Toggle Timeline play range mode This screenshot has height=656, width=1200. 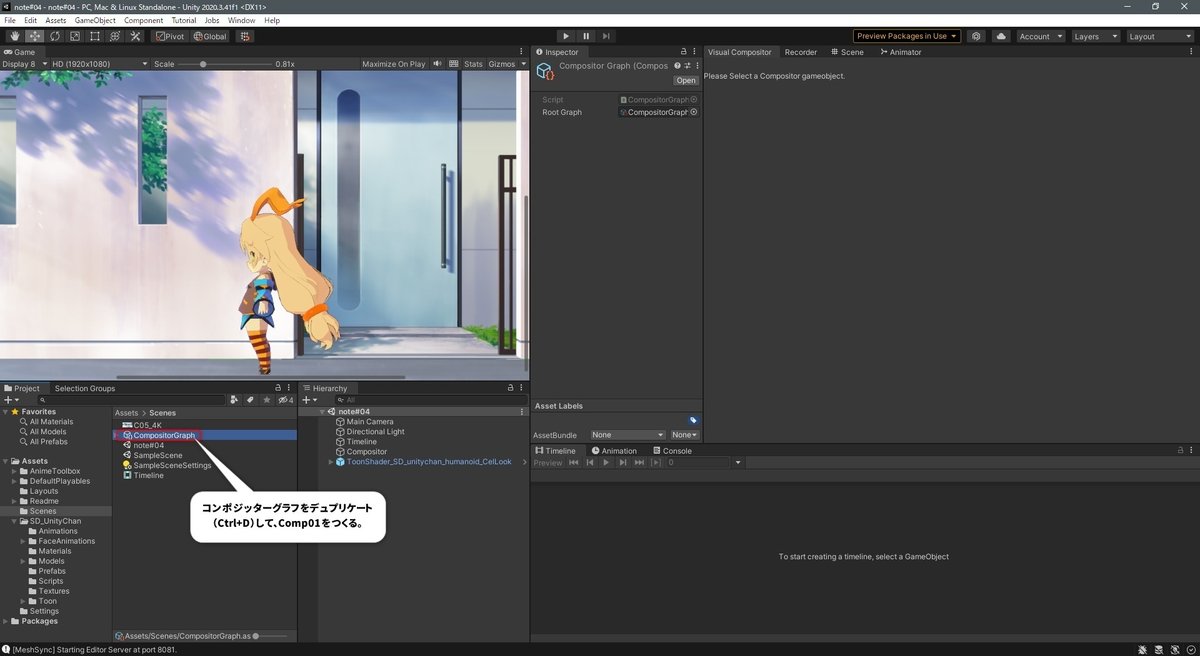point(655,463)
